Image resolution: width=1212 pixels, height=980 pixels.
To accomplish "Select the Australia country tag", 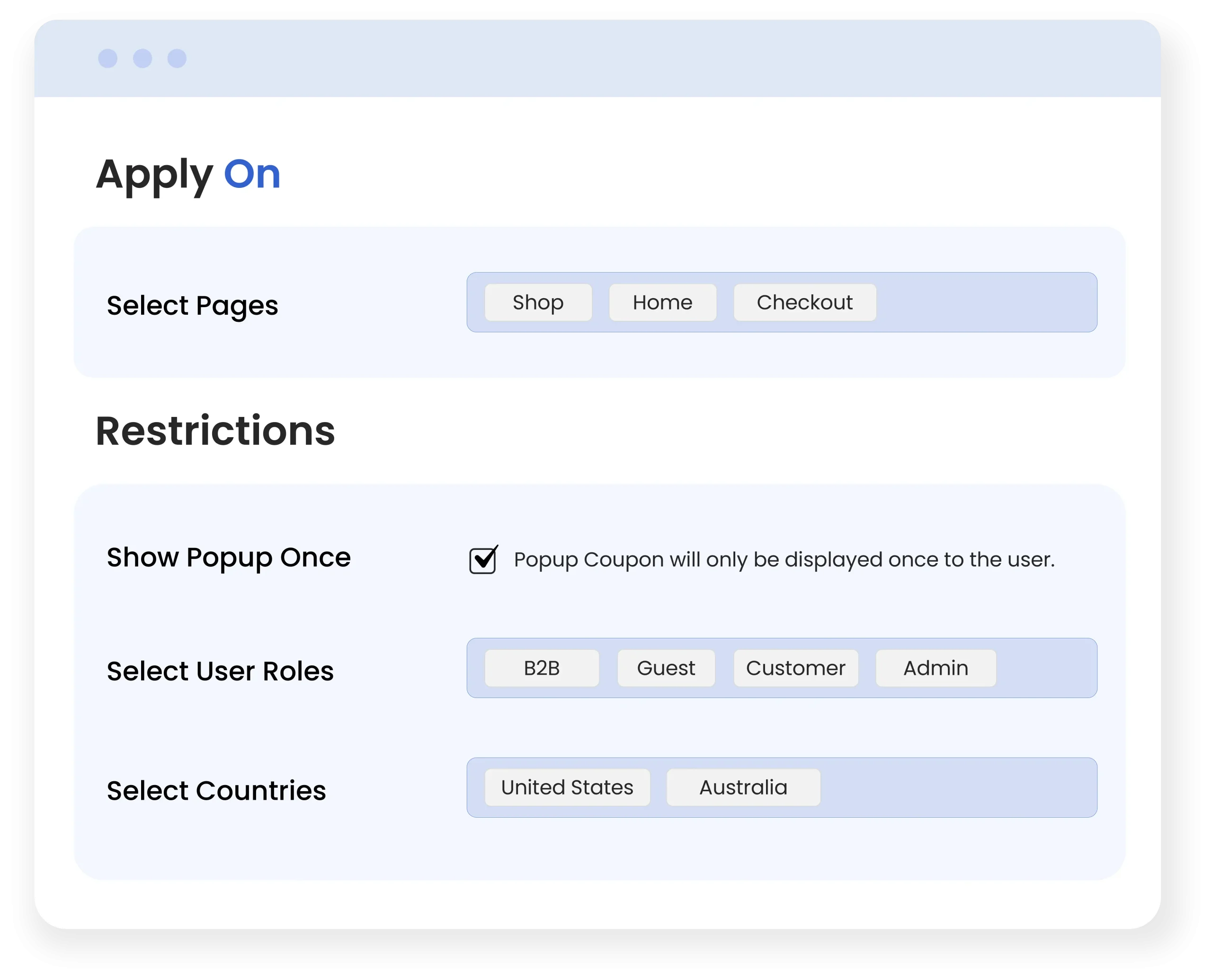I will [743, 787].
